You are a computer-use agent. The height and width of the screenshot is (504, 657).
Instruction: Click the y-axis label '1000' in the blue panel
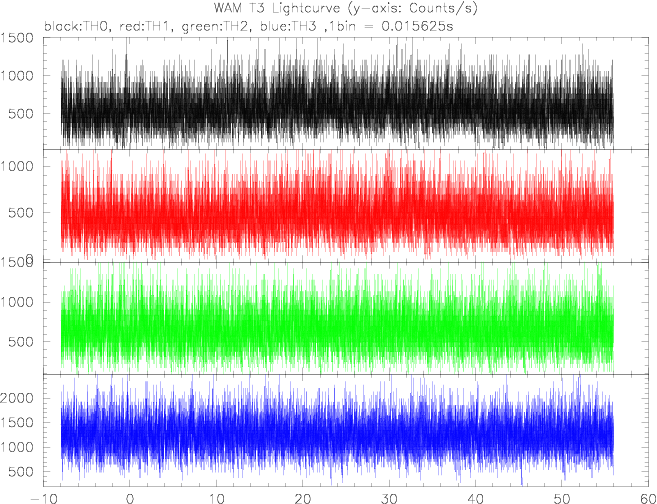17,447
